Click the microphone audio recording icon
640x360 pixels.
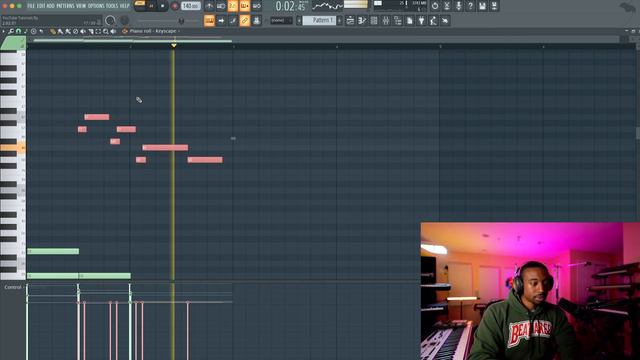[x=458, y=6]
